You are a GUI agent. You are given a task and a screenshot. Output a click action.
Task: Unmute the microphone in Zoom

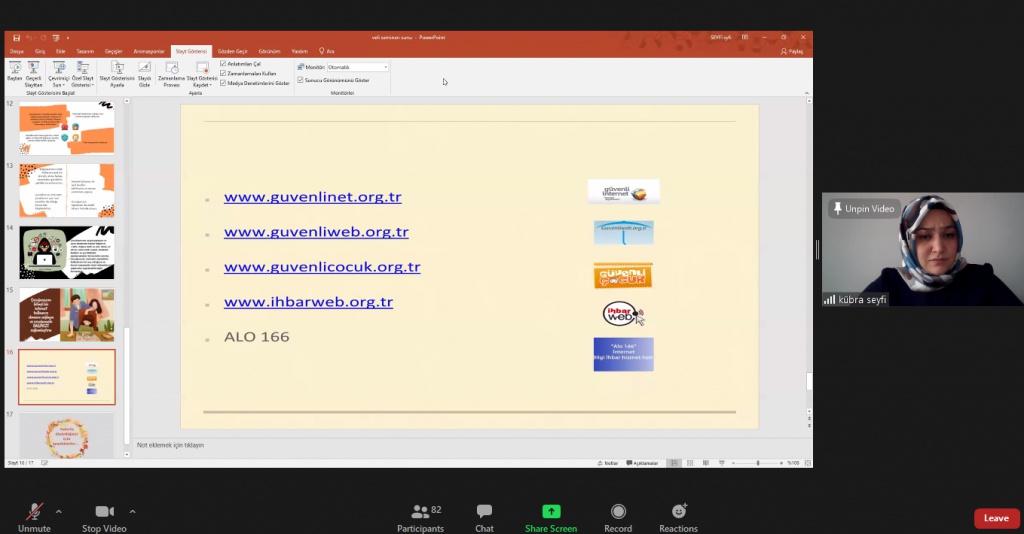[34, 518]
